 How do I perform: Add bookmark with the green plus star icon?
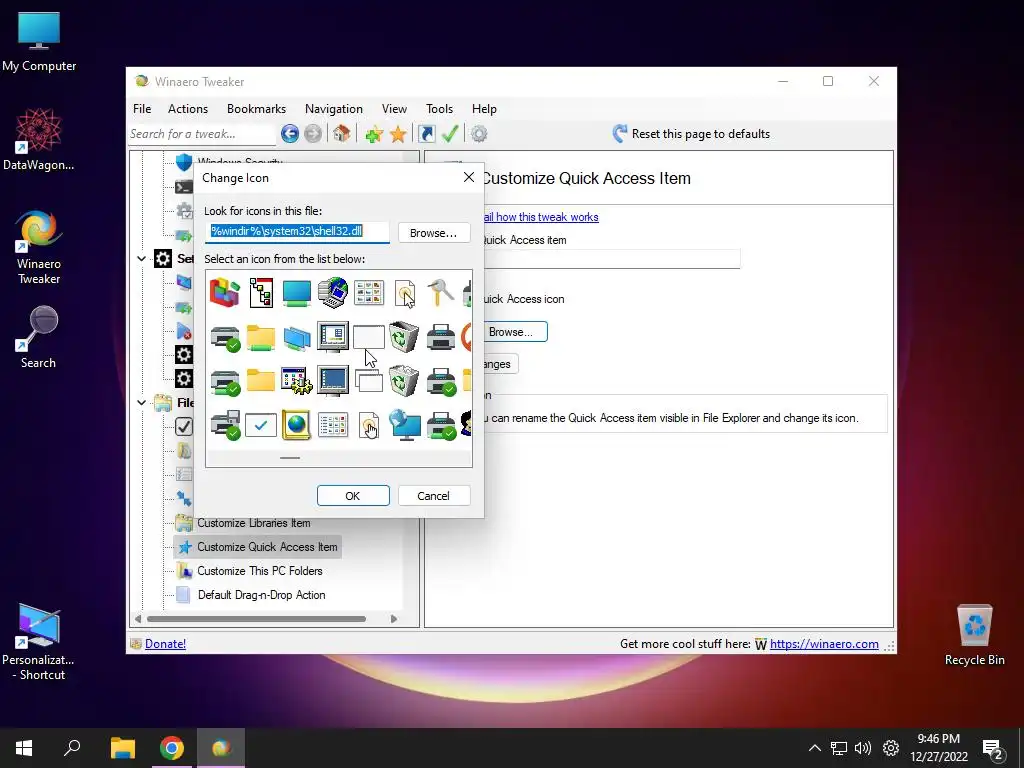[374, 135]
